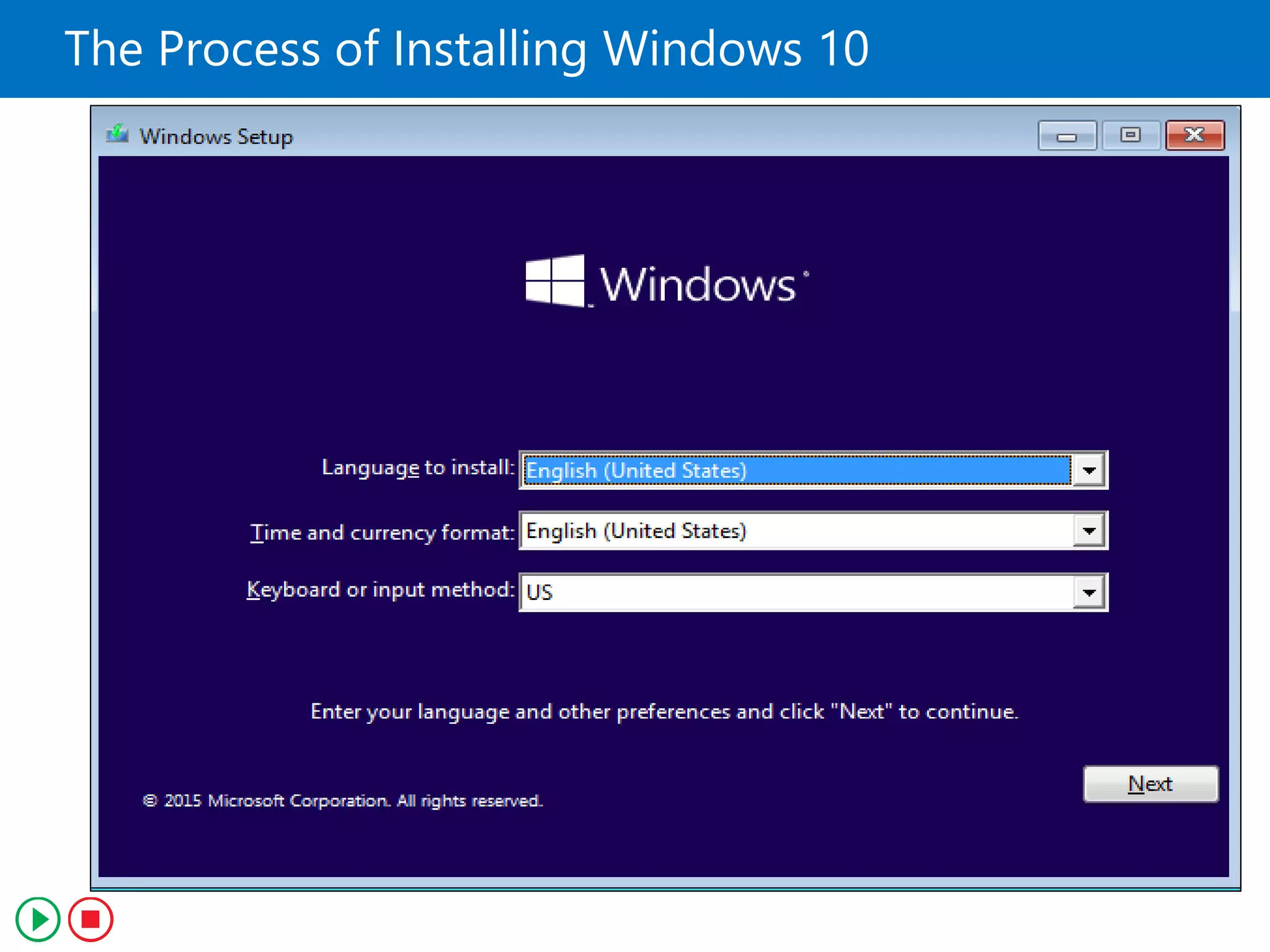
Task: Click the Windows logo in setup
Action: pos(666,282)
